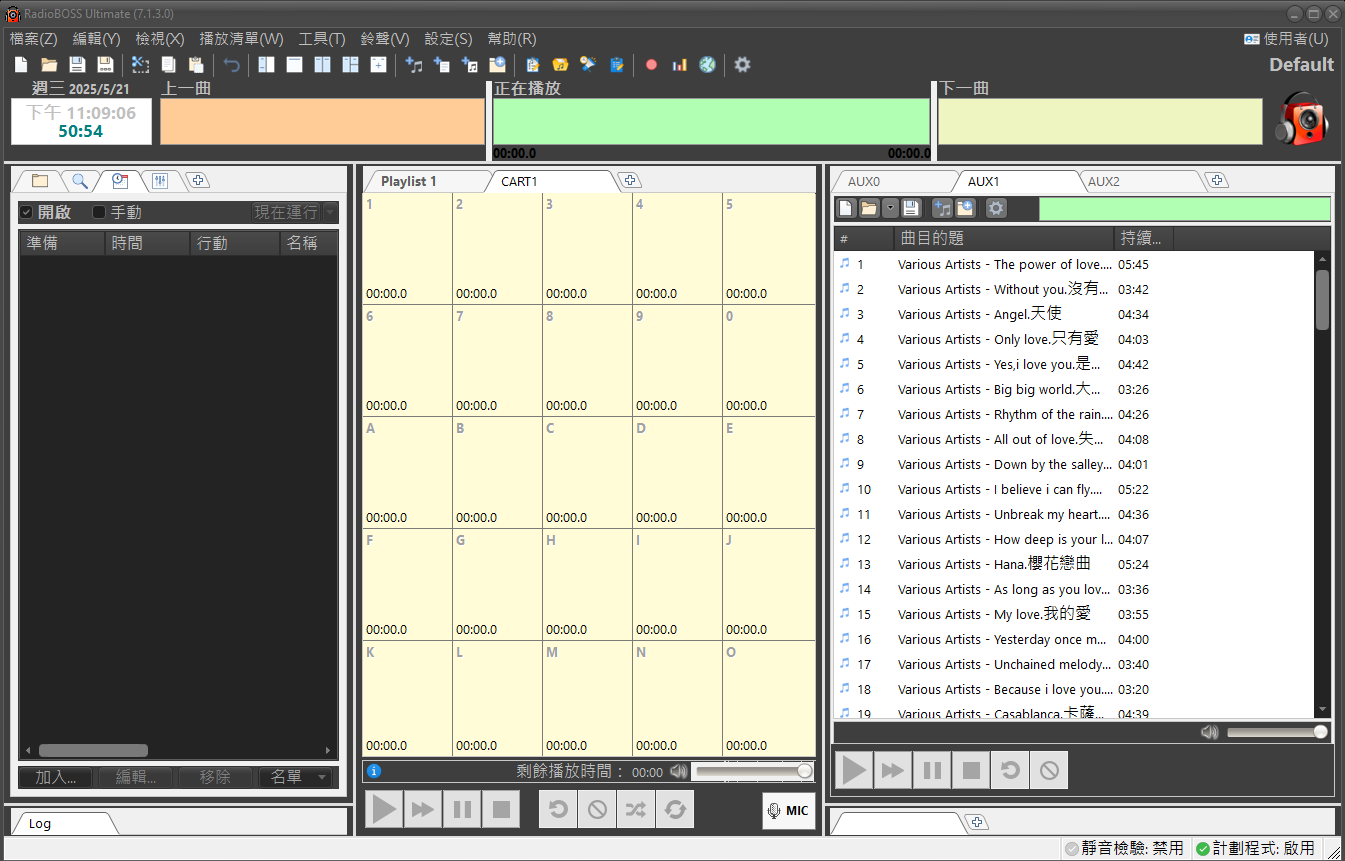Image resolution: width=1345 pixels, height=861 pixels.
Task: Add a new tab next to AUX2
Action: pyautogui.click(x=1216, y=181)
